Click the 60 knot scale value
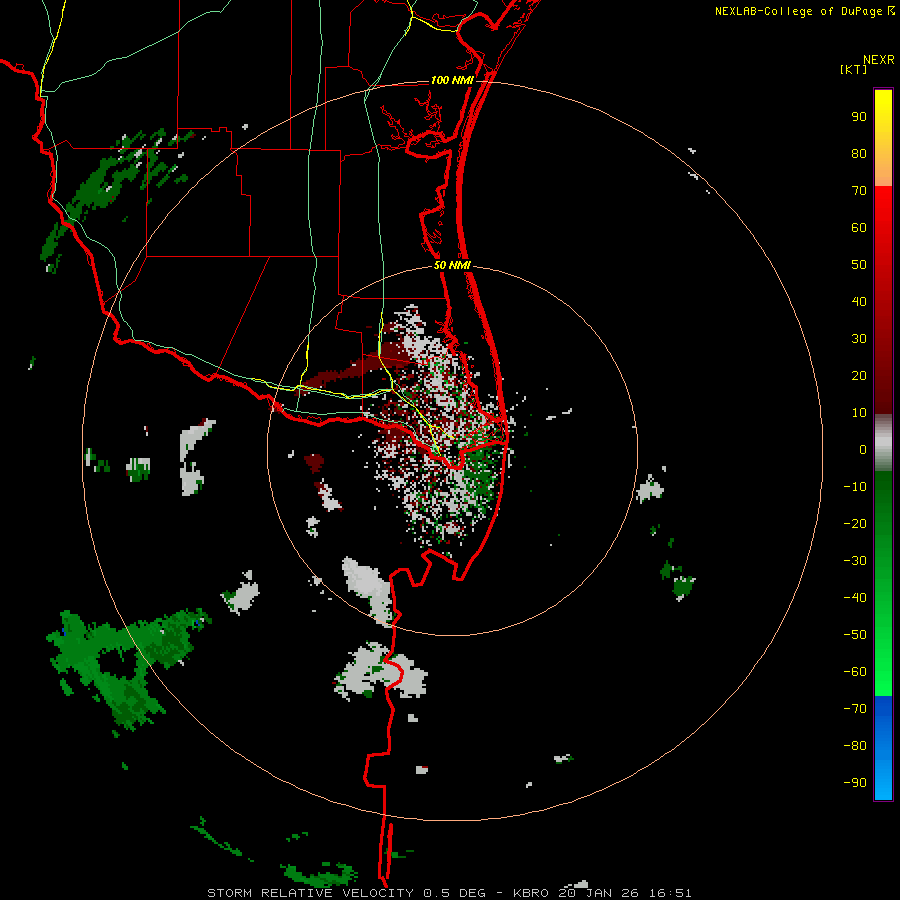 [859, 228]
